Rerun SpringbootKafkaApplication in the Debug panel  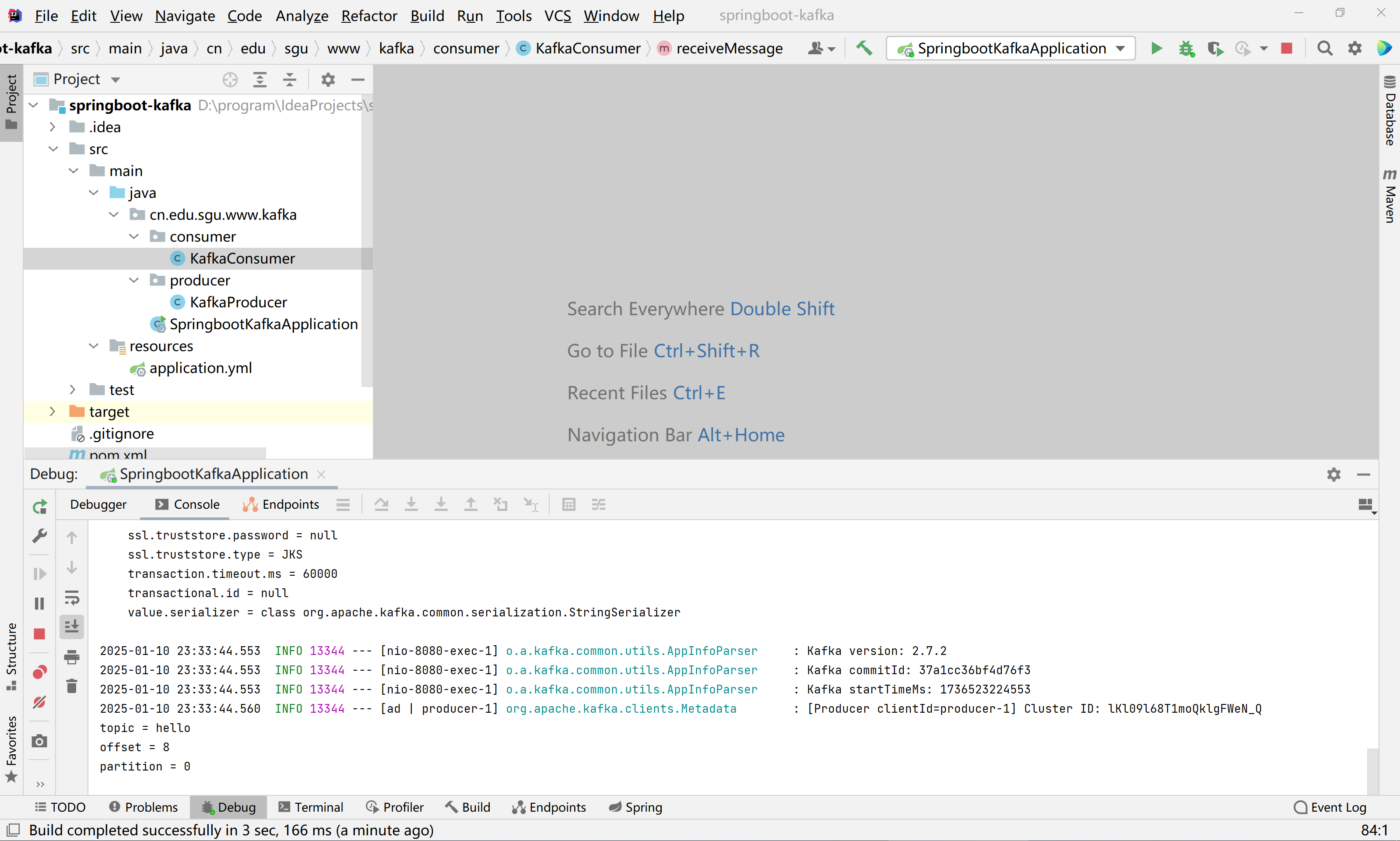40,506
